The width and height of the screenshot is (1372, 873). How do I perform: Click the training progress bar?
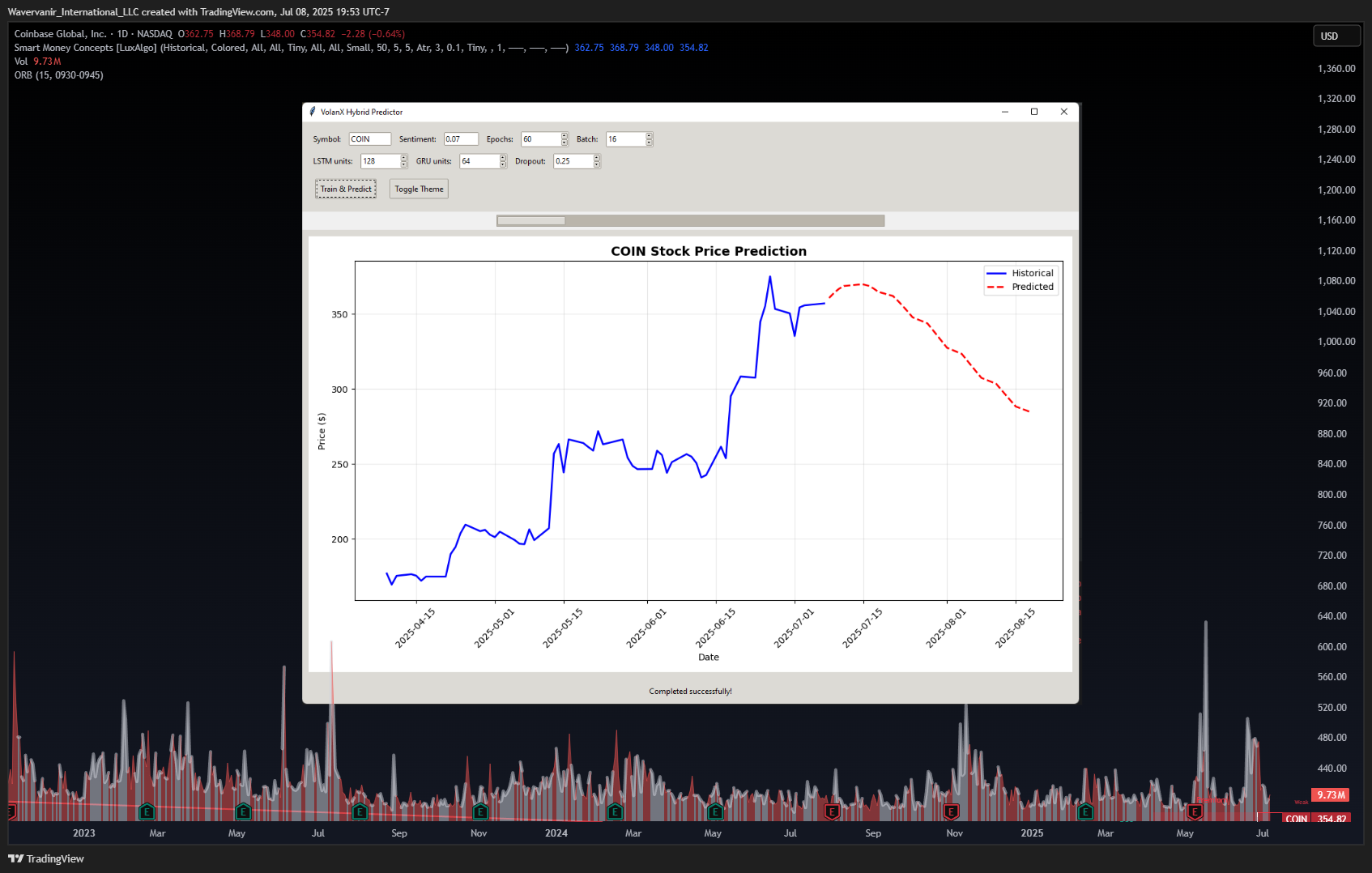(691, 220)
